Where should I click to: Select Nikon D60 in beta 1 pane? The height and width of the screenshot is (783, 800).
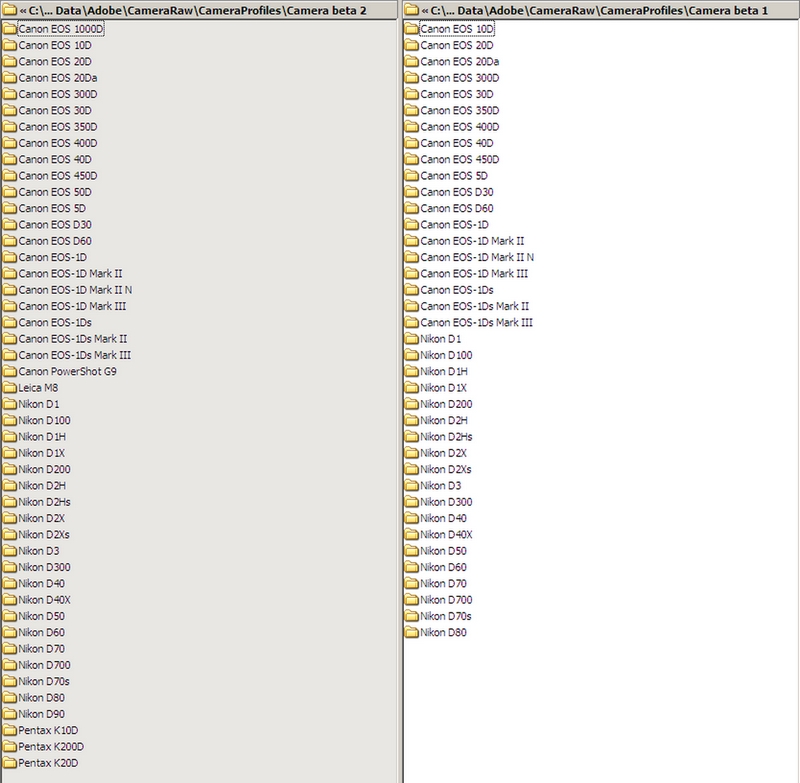pos(443,567)
